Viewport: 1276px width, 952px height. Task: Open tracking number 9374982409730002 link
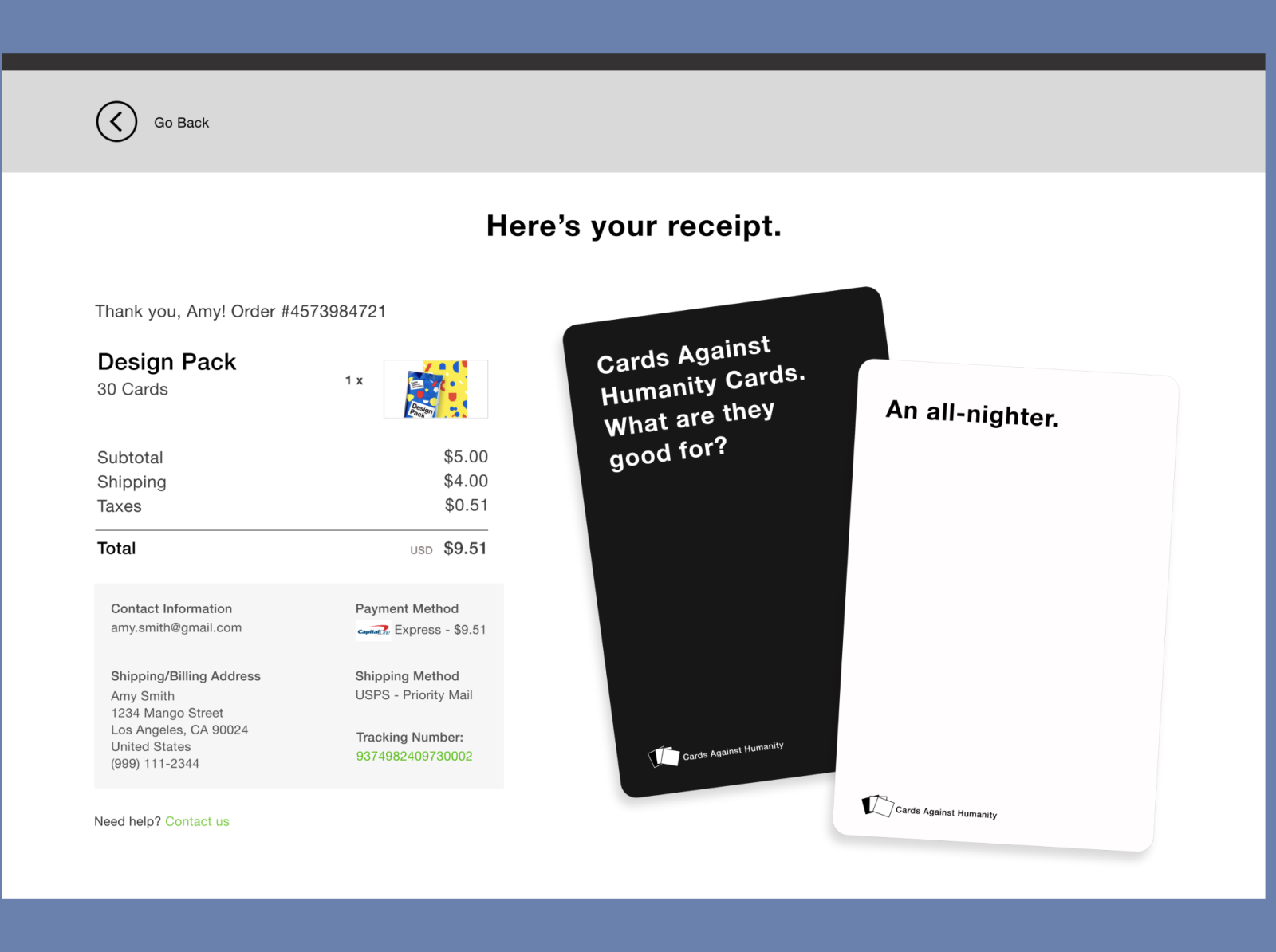[x=414, y=756]
